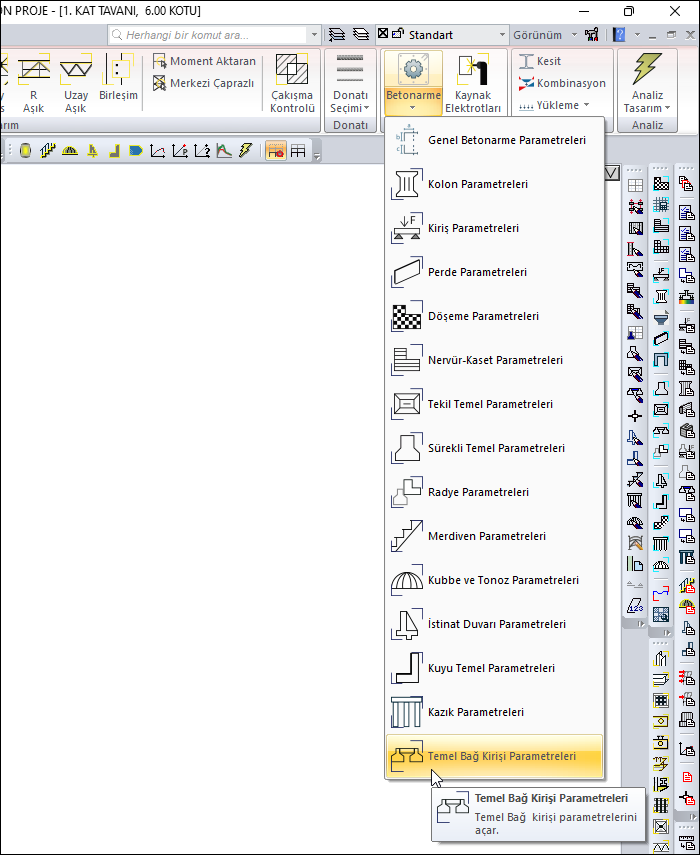The width and height of the screenshot is (700, 855).
Task: Click the Kubbe ve Tonoz dome icon
Action: tap(406, 581)
